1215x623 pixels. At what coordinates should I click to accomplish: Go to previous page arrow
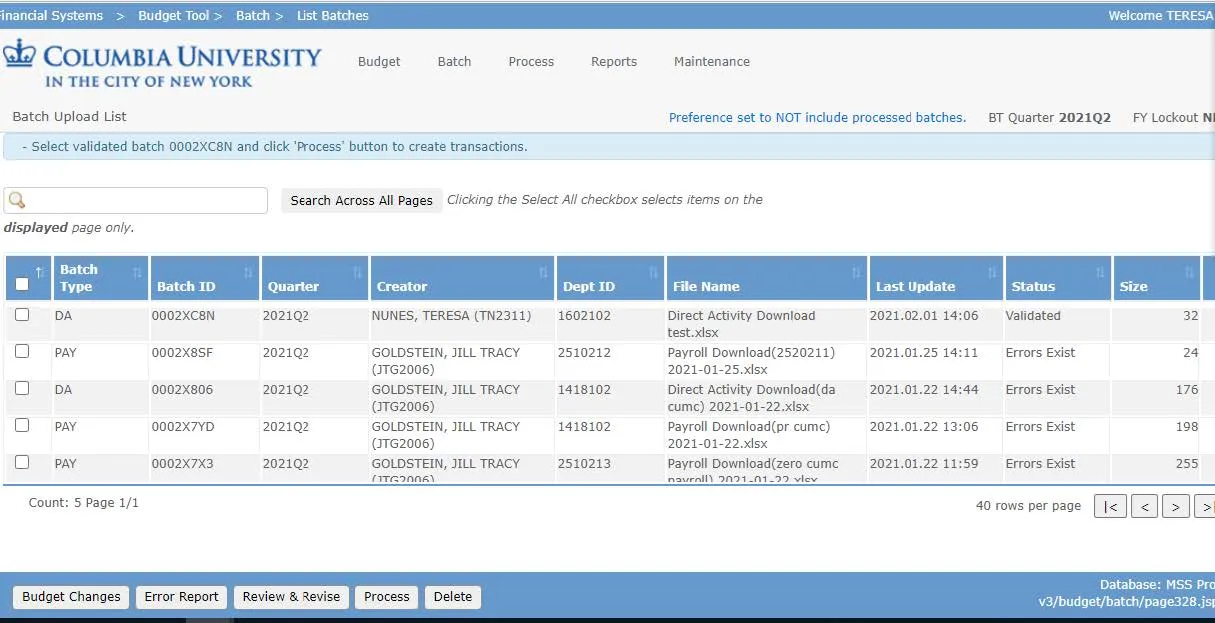point(1144,507)
